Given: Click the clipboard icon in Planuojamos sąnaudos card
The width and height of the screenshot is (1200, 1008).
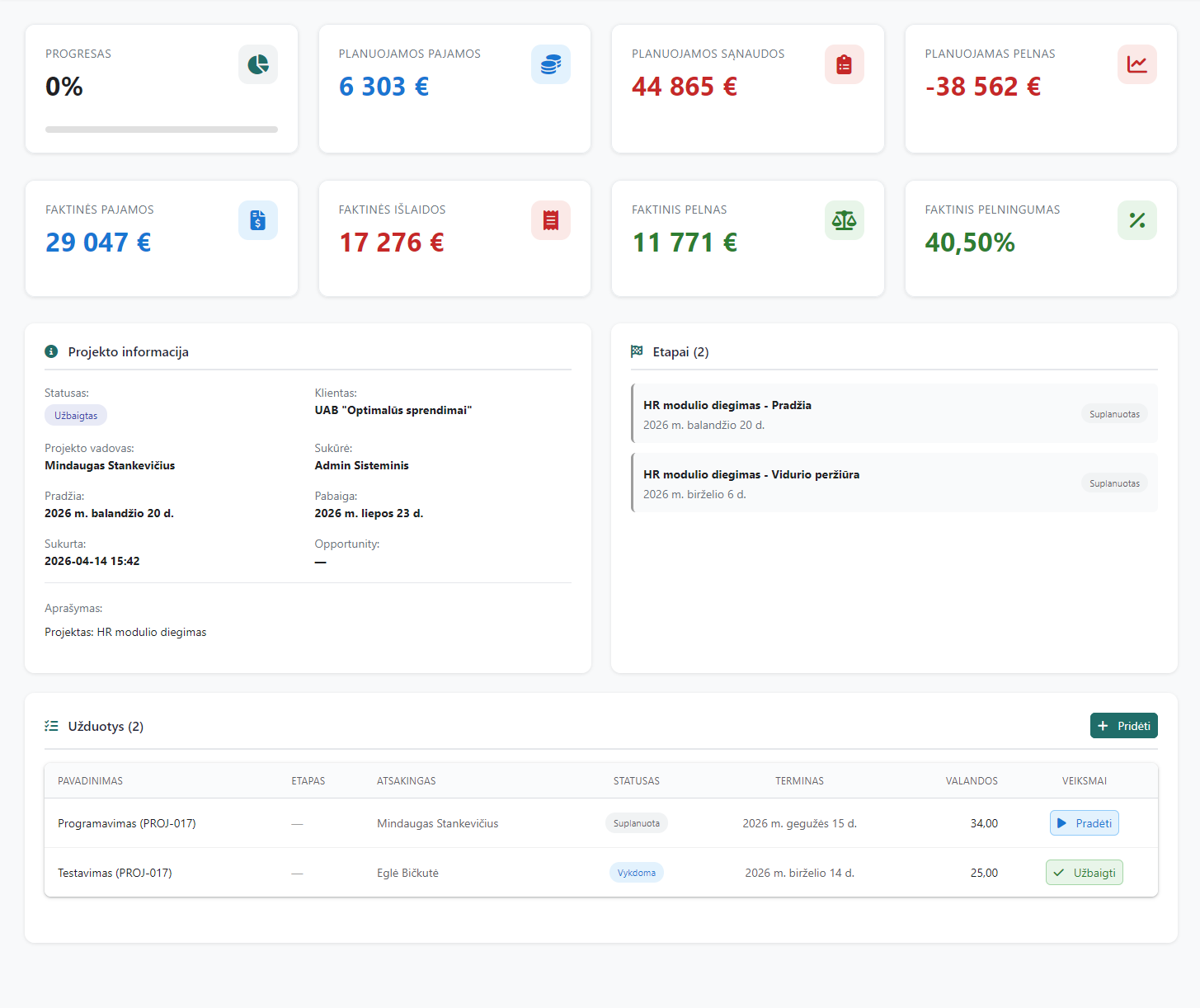Looking at the screenshot, I should (844, 64).
